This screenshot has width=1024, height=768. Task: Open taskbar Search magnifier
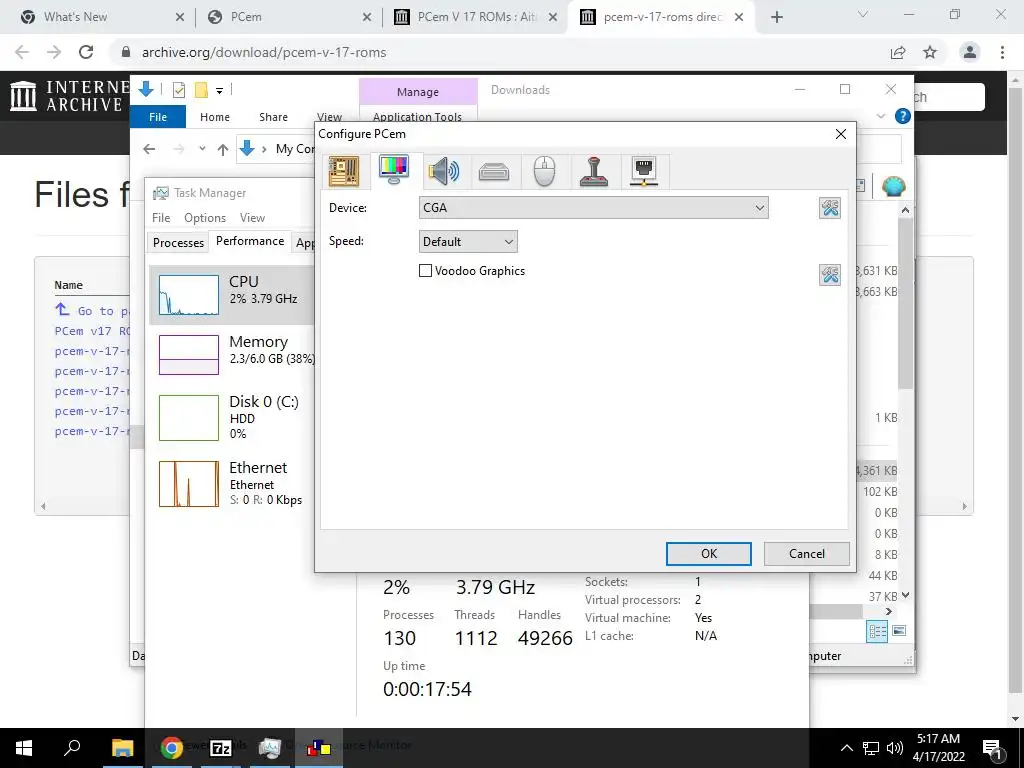pos(72,748)
